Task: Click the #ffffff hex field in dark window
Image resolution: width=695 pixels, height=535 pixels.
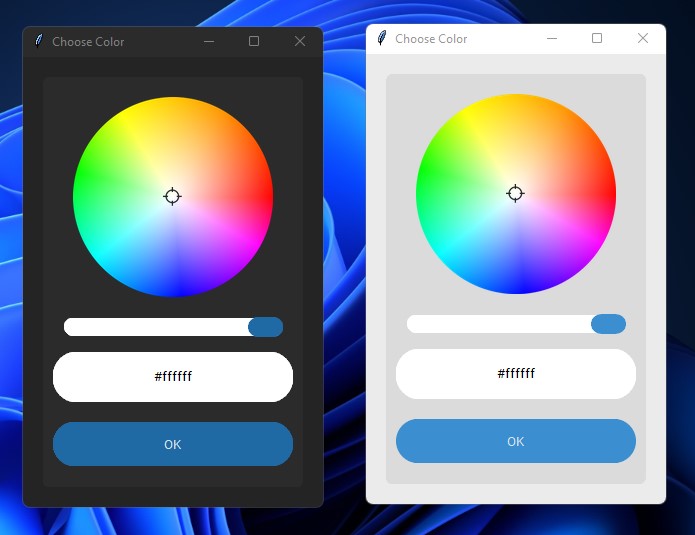Action: click(173, 377)
